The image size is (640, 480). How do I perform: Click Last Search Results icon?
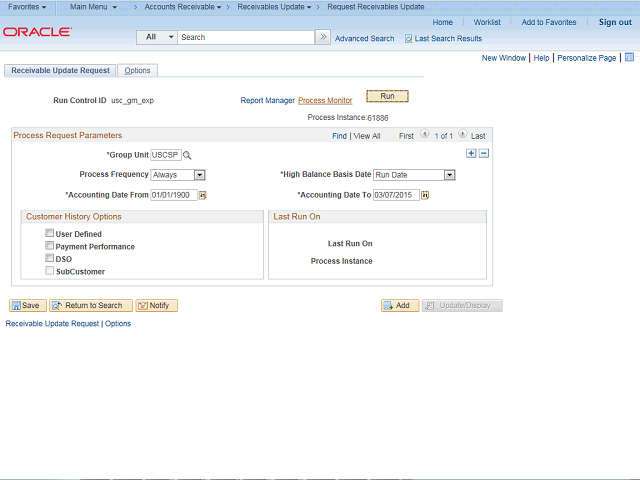(408, 39)
